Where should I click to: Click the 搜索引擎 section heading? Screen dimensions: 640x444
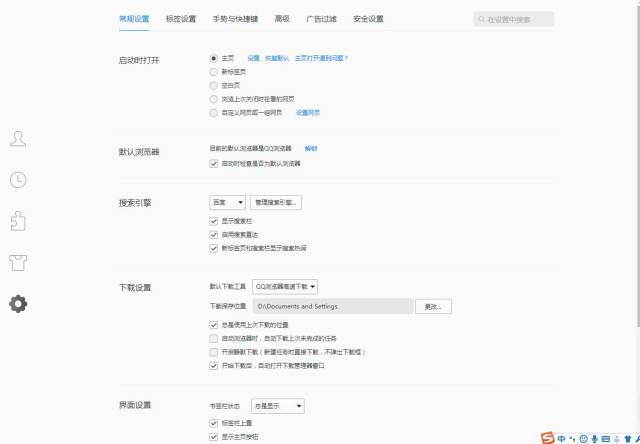[135, 203]
